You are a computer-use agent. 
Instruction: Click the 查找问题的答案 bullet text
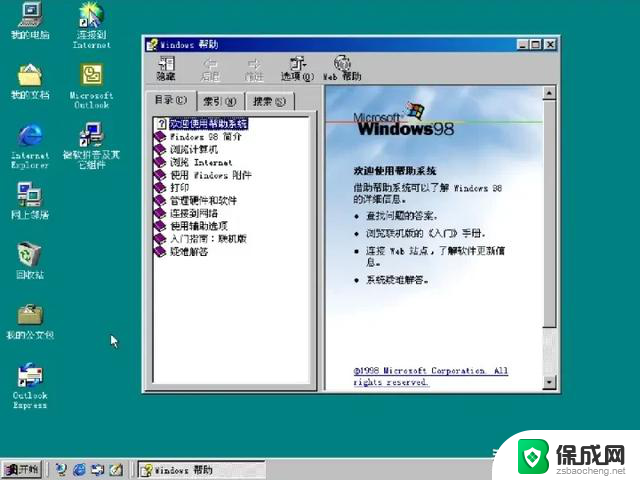click(x=402, y=216)
